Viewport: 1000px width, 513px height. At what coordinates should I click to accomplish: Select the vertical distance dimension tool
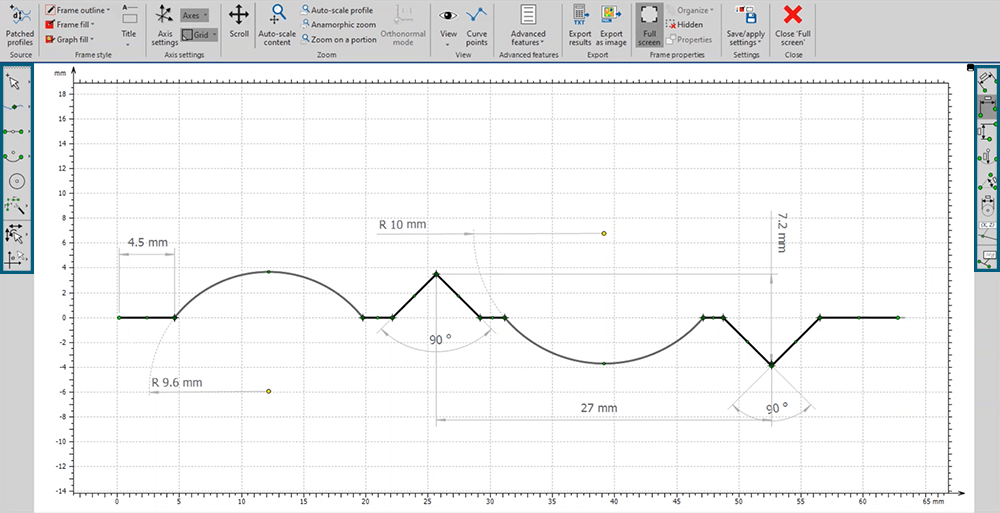(987, 131)
